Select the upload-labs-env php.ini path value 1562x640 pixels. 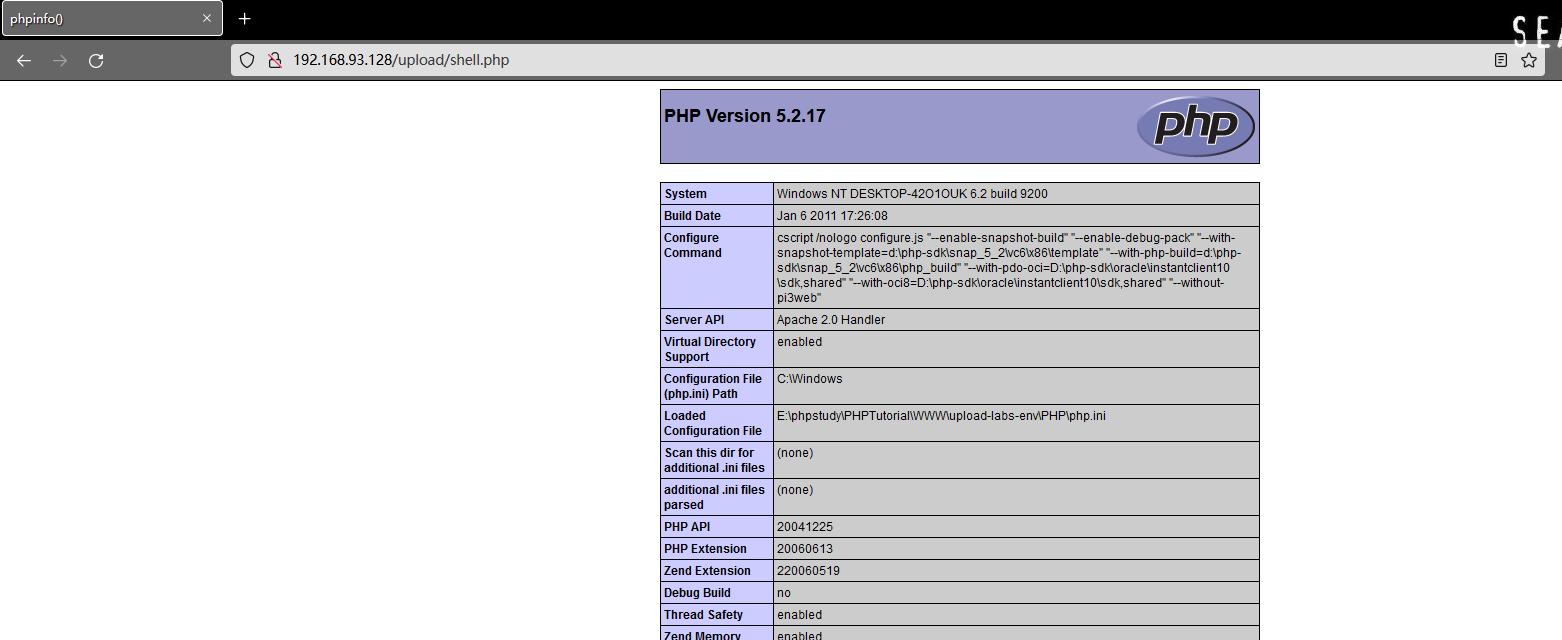(x=941, y=416)
